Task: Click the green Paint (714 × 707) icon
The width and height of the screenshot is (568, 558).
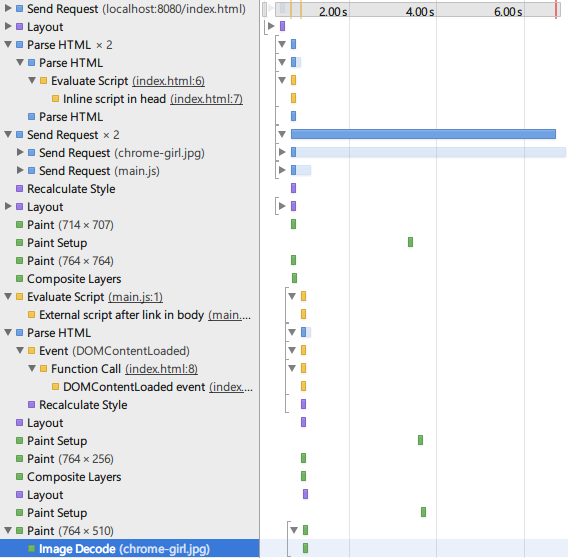Action: (20, 225)
